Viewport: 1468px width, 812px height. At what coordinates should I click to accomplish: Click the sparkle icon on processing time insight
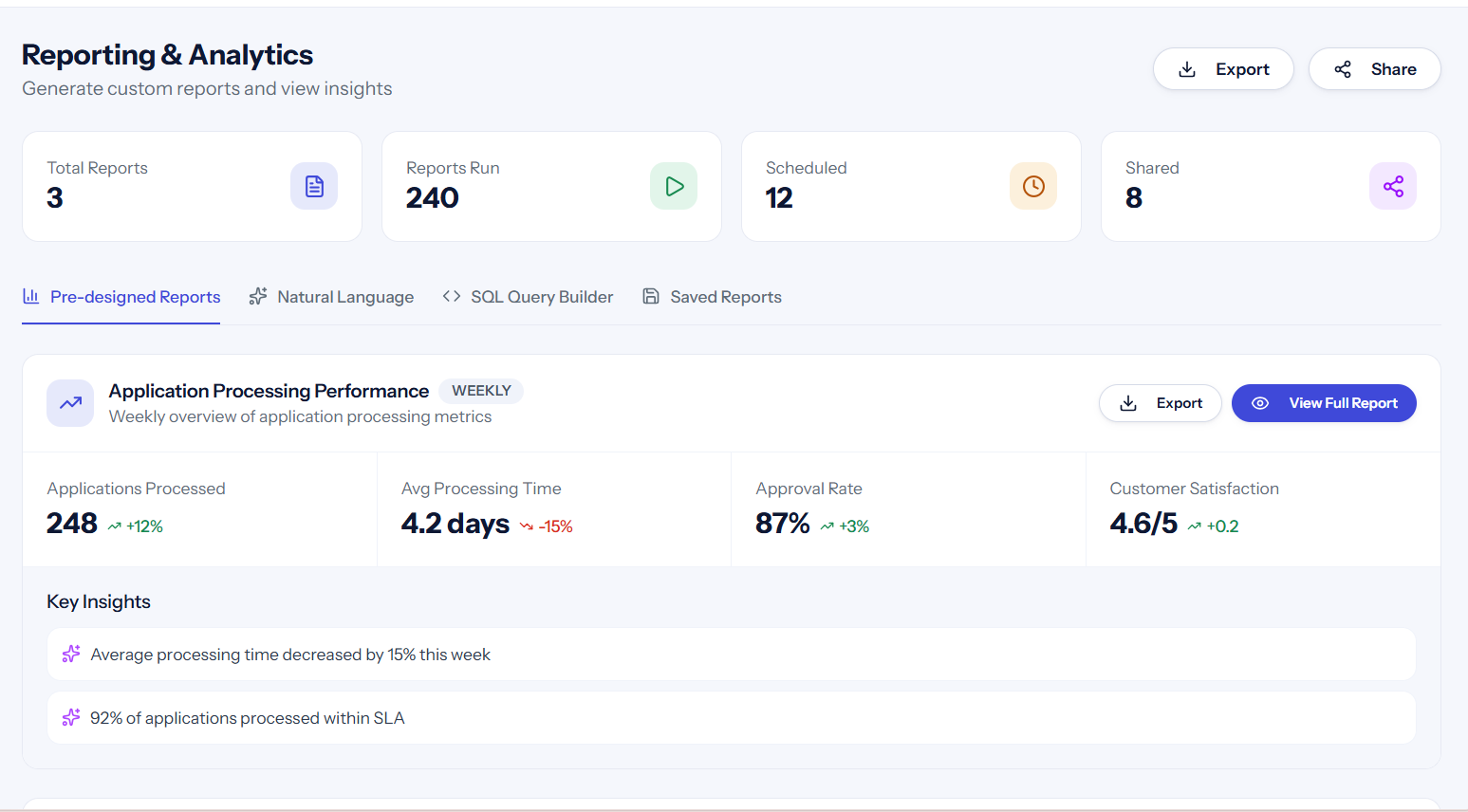(x=71, y=655)
